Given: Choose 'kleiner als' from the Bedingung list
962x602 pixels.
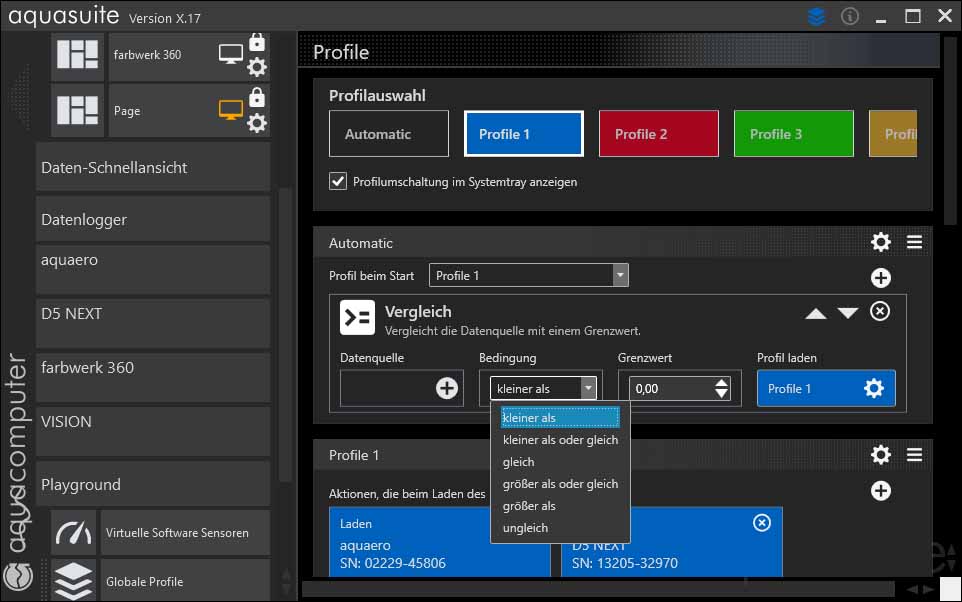Looking at the screenshot, I should coord(560,418).
